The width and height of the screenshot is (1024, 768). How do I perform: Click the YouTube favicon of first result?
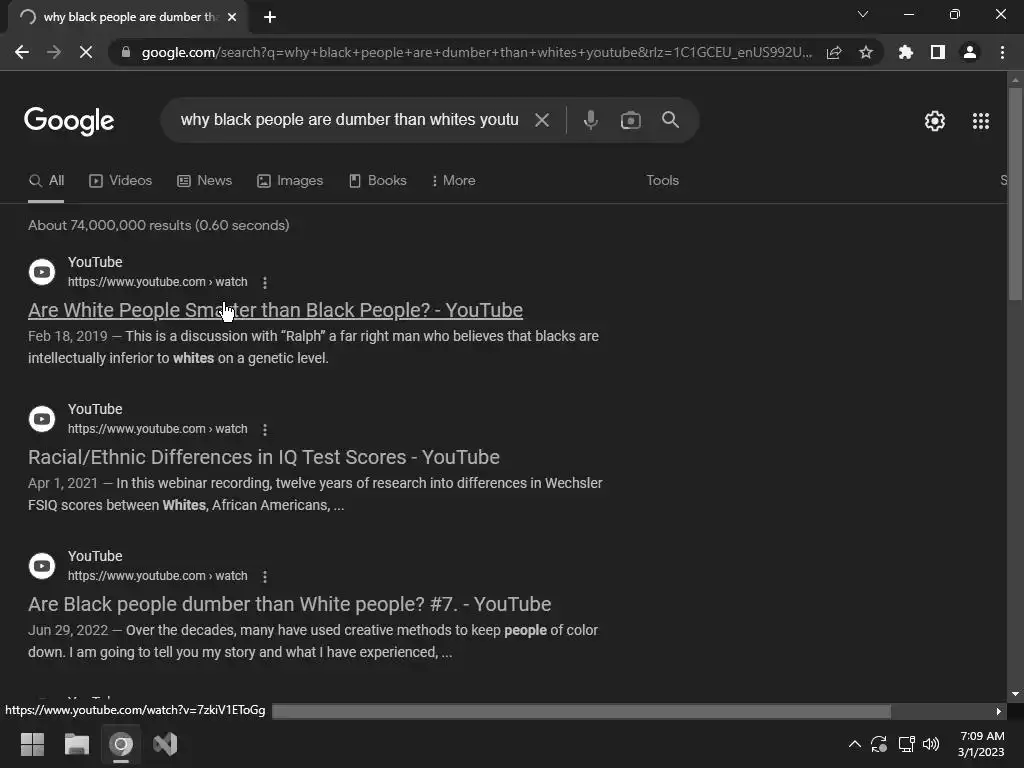click(42, 272)
